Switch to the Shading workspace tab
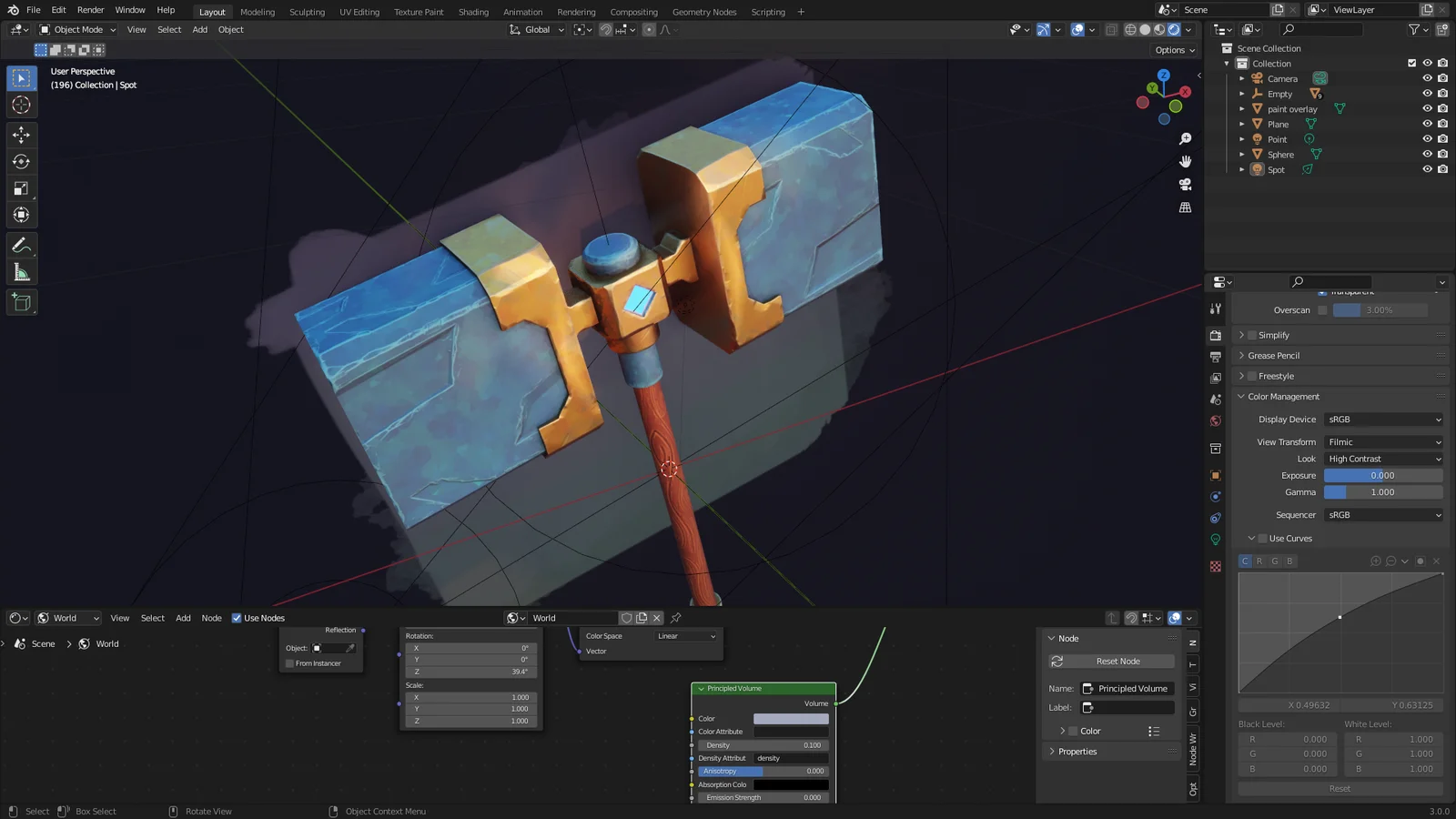The height and width of the screenshot is (819, 1456). pos(473,12)
